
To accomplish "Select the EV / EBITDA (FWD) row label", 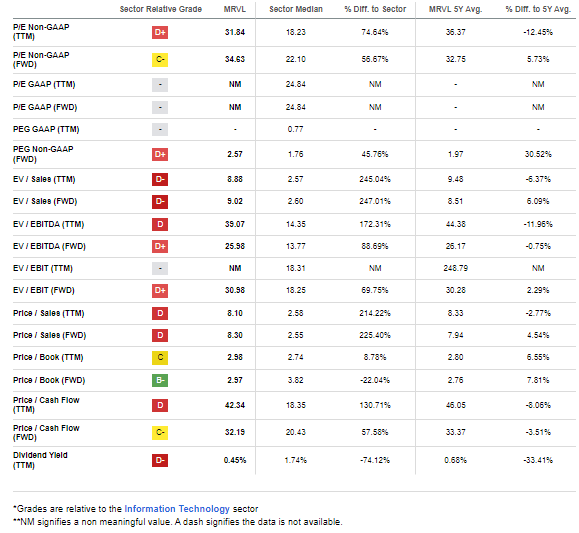I will [49, 246].
